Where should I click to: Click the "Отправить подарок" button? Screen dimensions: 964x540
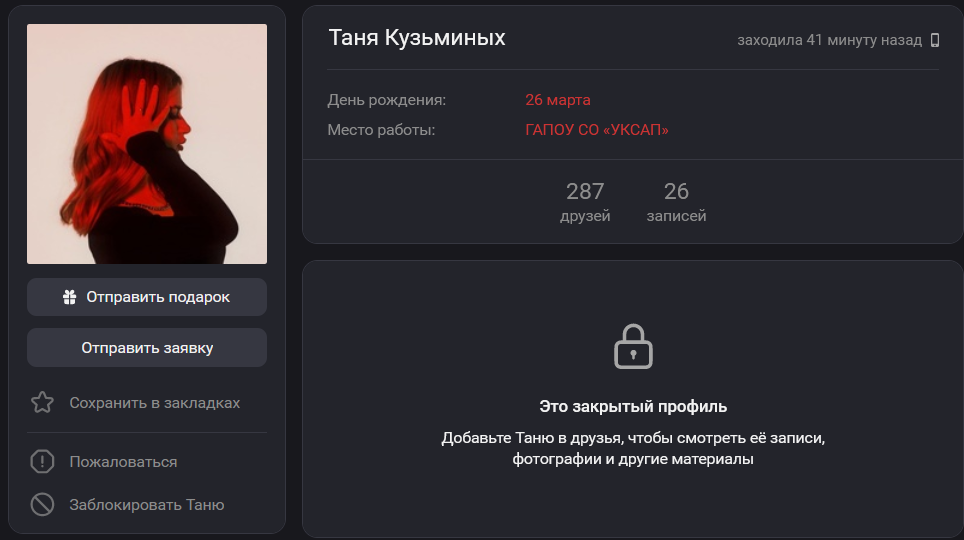click(147, 297)
